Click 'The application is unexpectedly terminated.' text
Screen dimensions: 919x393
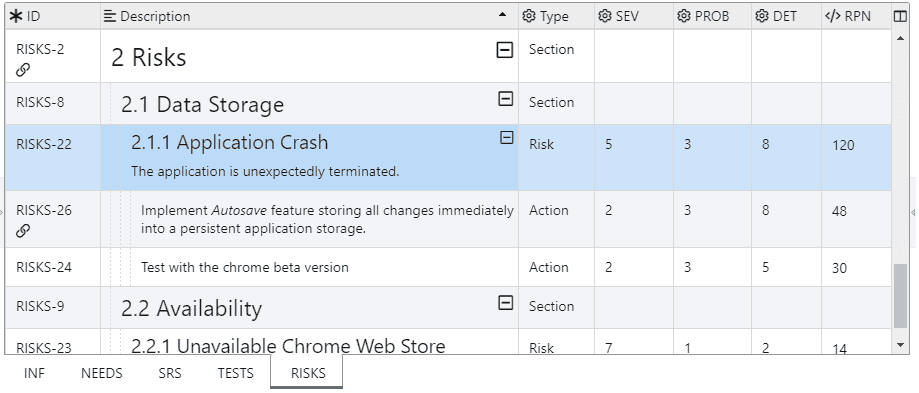pyautogui.click(x=265, y=172)
